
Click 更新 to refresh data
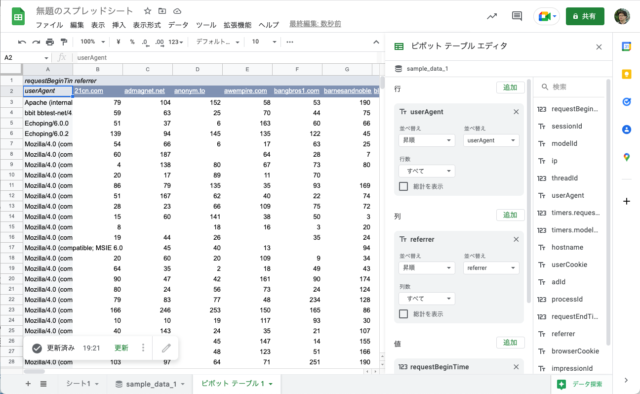coord(121,348)
